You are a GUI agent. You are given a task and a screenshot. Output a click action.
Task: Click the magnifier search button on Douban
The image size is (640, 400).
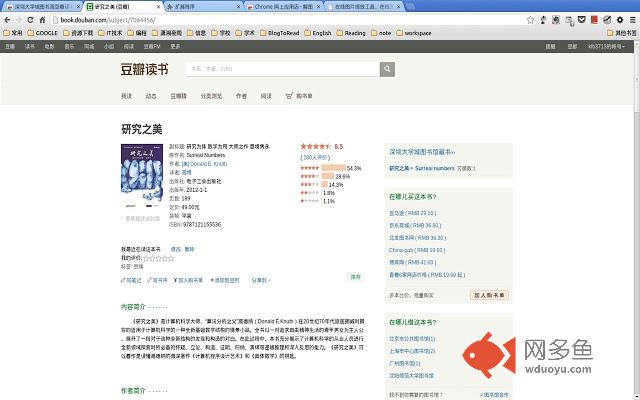click(387, 69)
